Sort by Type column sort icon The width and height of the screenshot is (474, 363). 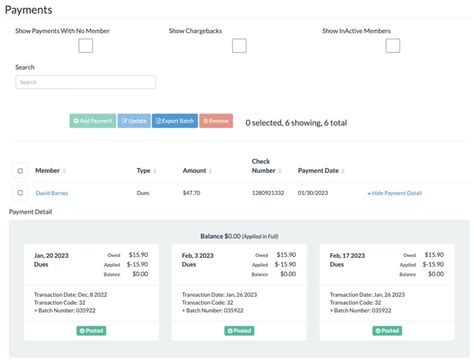[155, 171]
